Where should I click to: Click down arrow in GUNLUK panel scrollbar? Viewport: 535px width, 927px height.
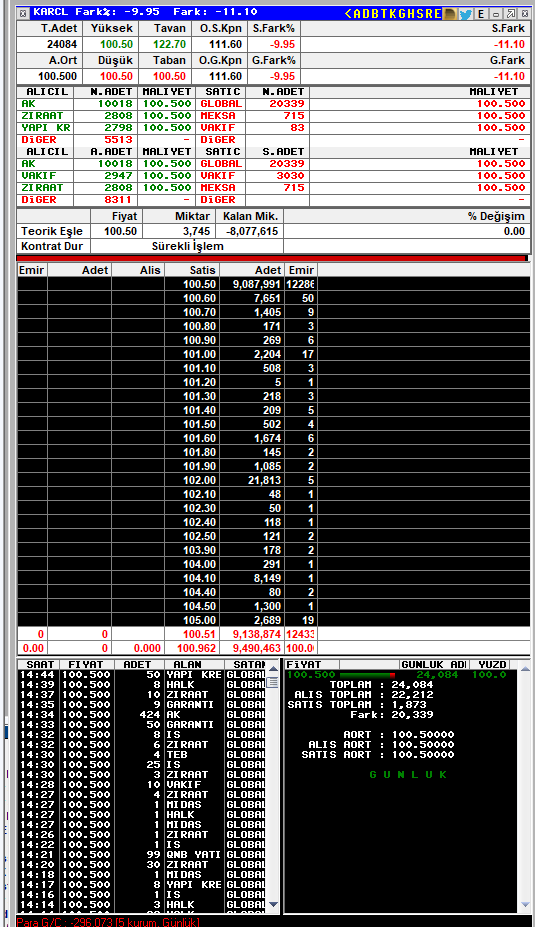526,905
